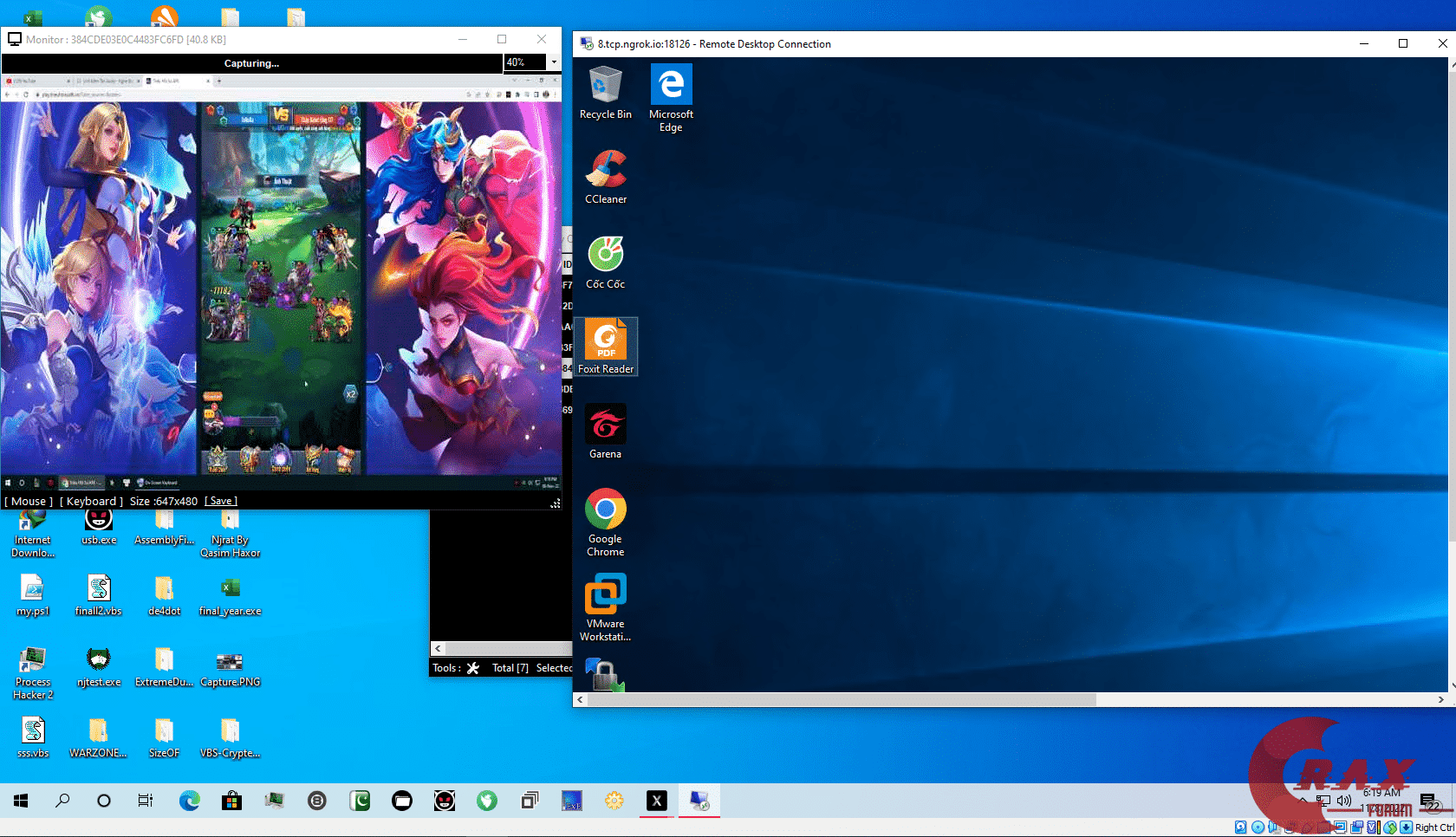Click the [ Save ] link in Monitor window

point(221,501)
